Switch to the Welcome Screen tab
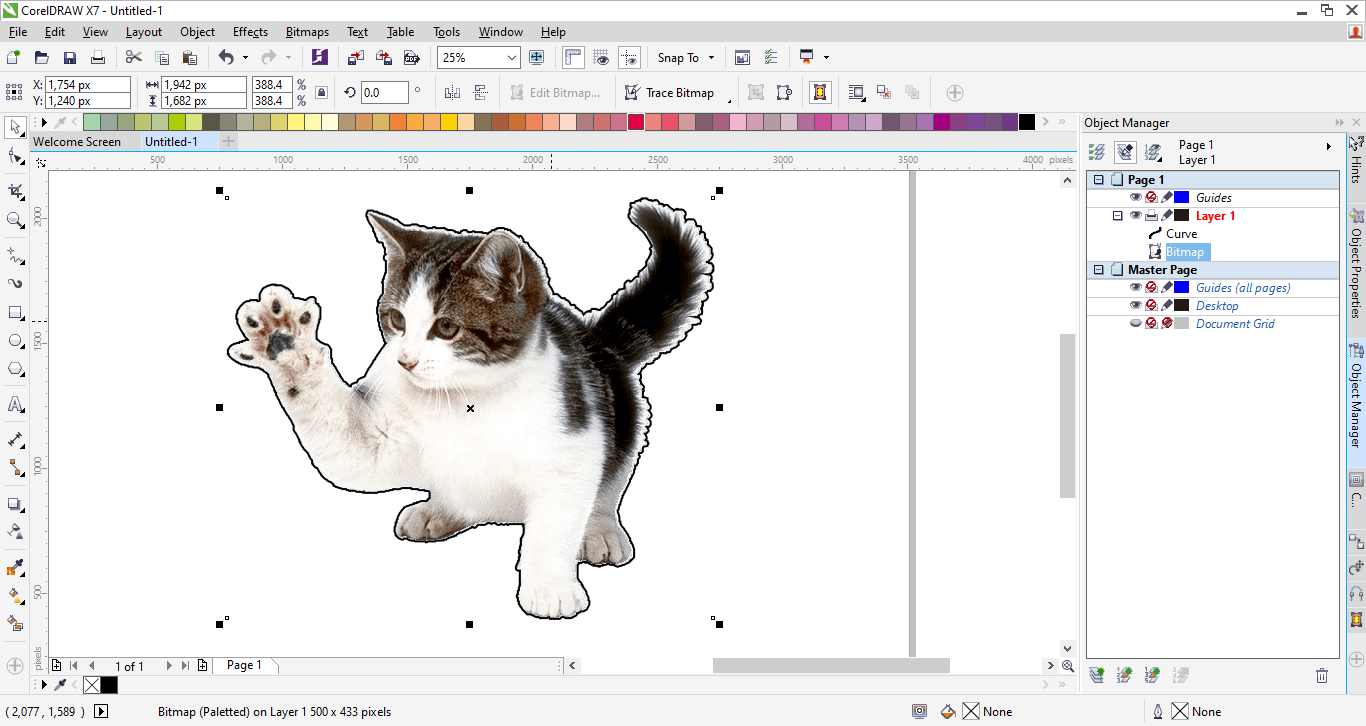 [x=77, y=142]
